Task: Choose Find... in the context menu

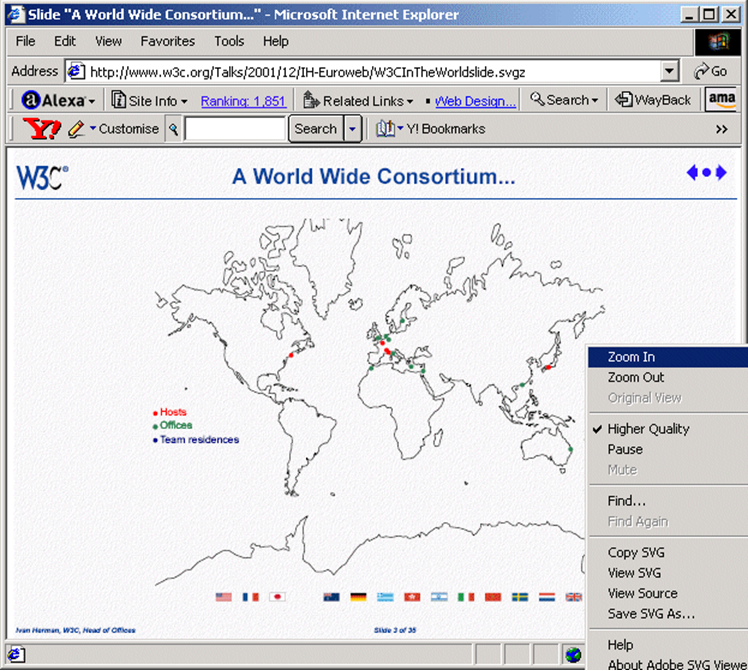Action: pos(668,501)
